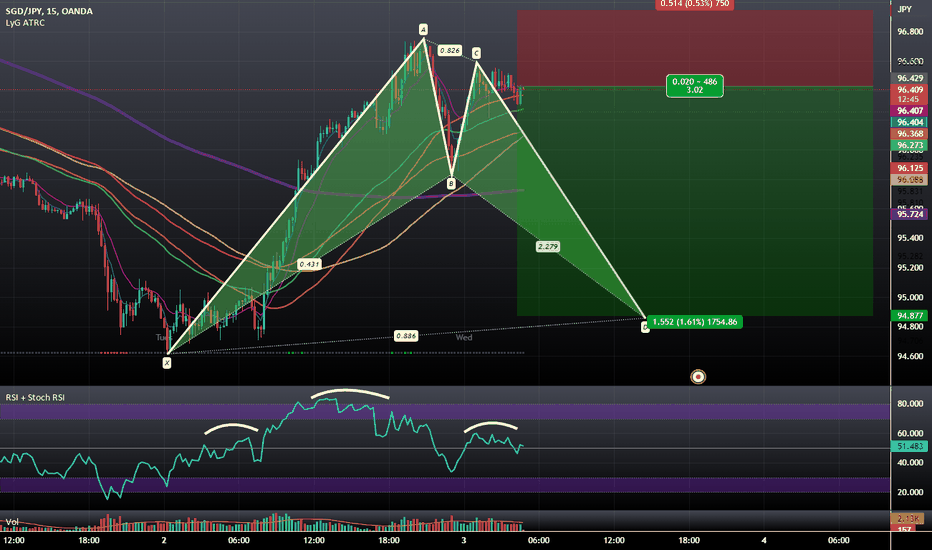Click the 20.000 RSI axis label
The image size is (932, 550).
pyautogui.click(x=910, y=492)
